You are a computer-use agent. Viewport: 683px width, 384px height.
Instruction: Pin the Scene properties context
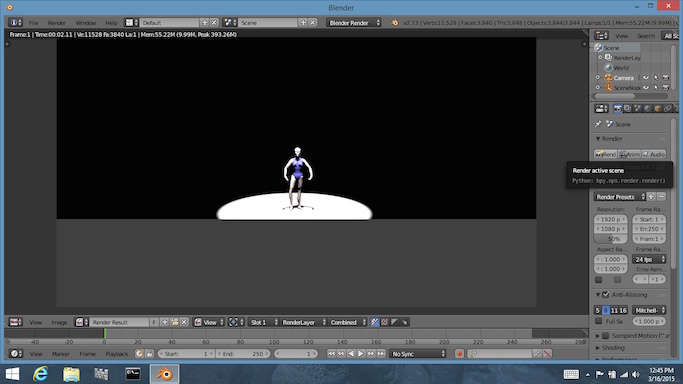pyautogui.click(x=598, y=124)
